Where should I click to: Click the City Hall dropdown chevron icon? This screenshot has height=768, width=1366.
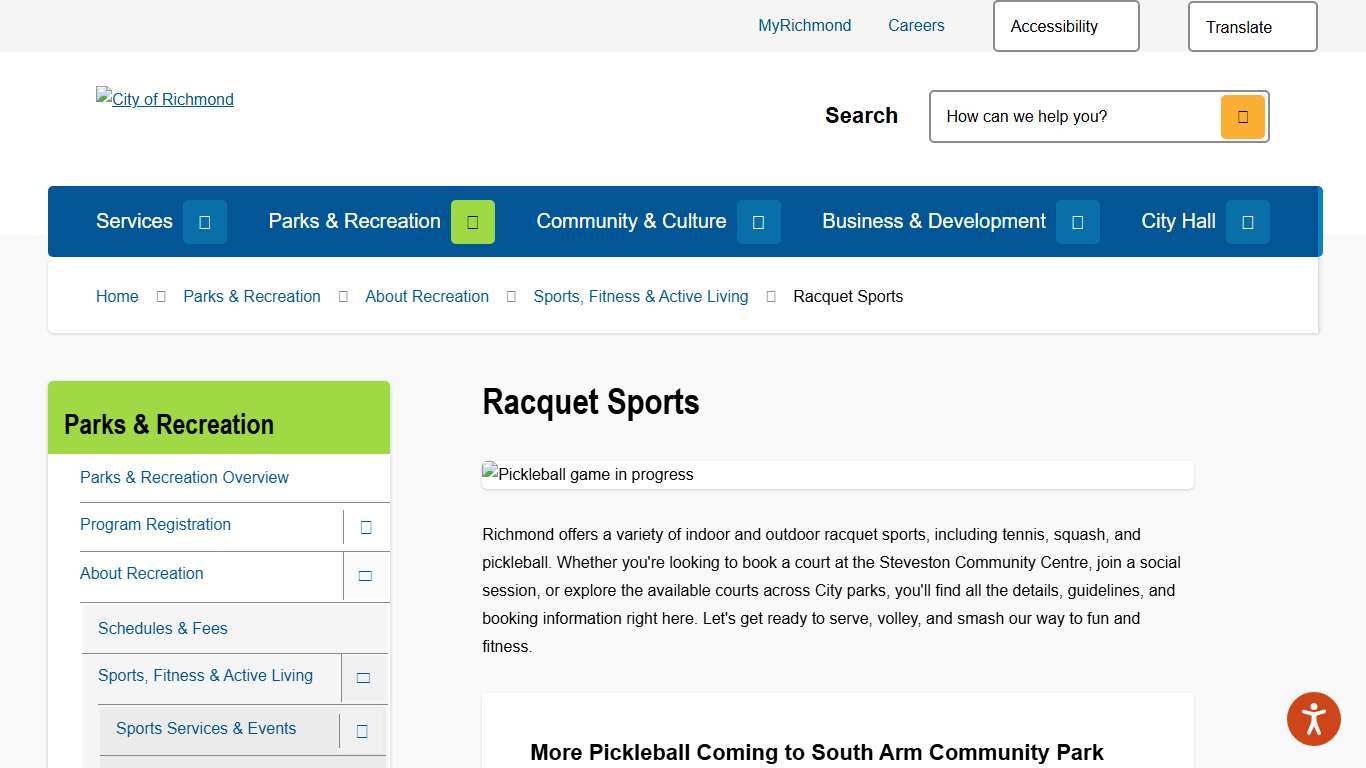coord(1247,221)
